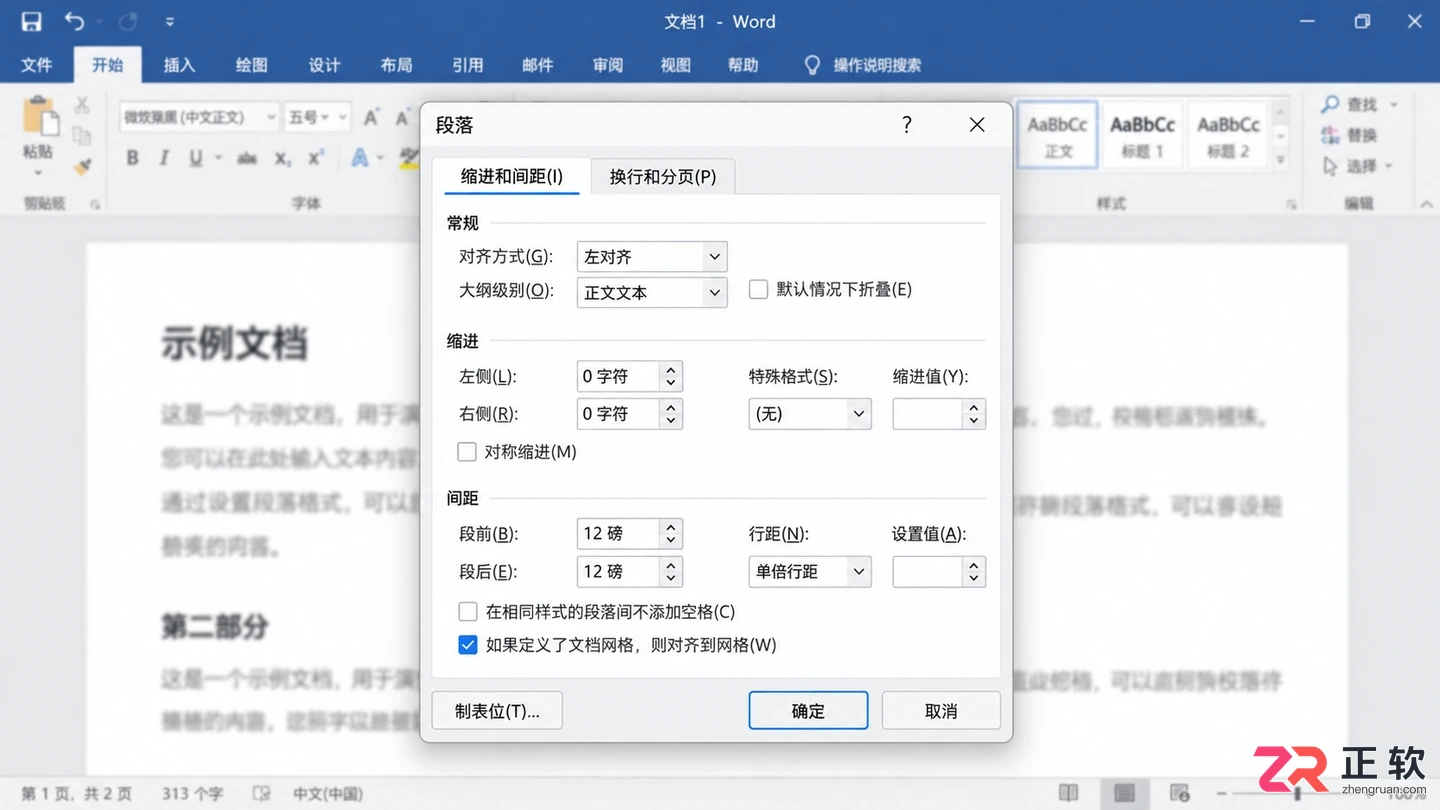
Task: Click the Copy icon in the ribbon
Action: 82,135
